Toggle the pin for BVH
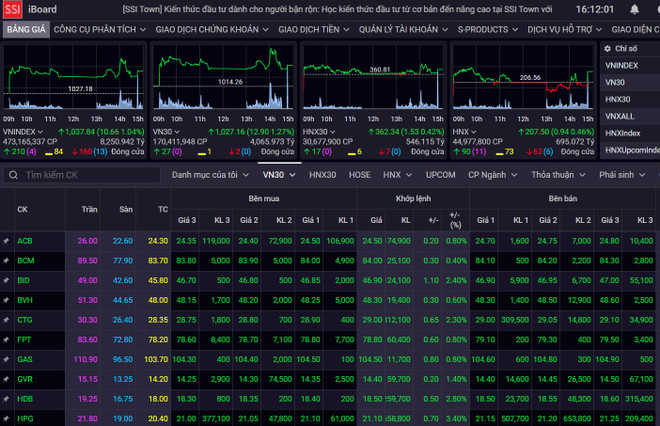Viewport: 660px width, 426px height. coord(6,300)
